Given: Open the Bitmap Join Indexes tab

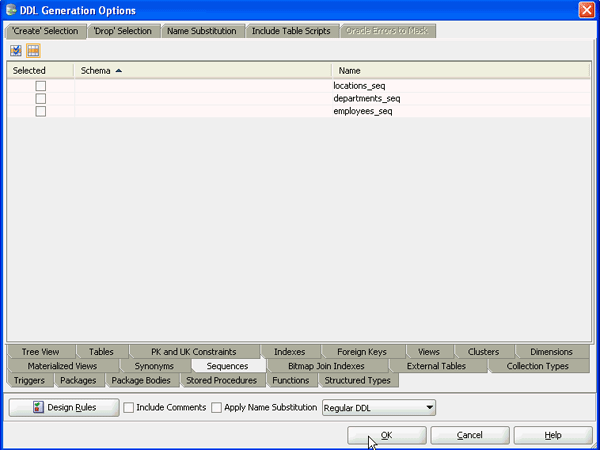Looking at the screenshot, I should pyautogui.click(x=326, y=366).
